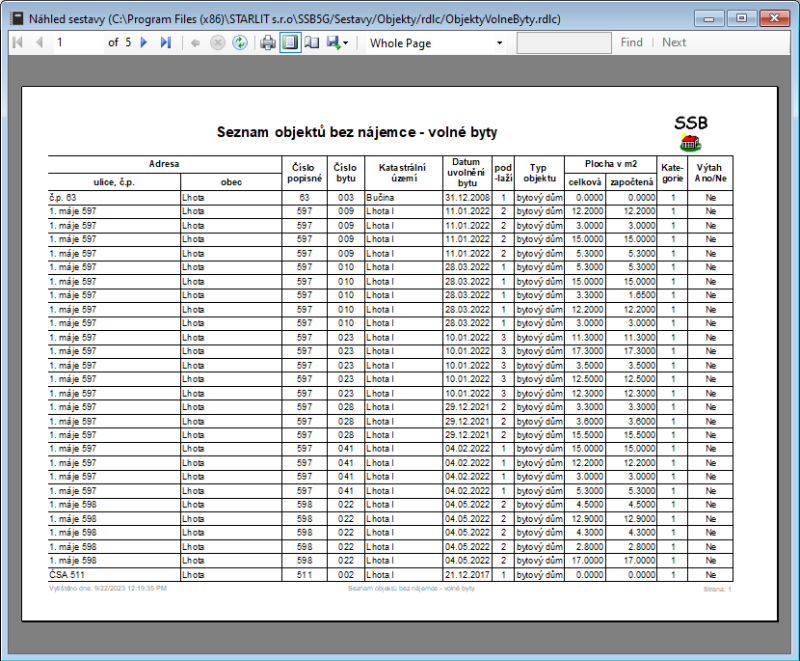Click the green Refresh report icon
The image size is (800, 661).
pyautogui.click(x=240, y=43)
